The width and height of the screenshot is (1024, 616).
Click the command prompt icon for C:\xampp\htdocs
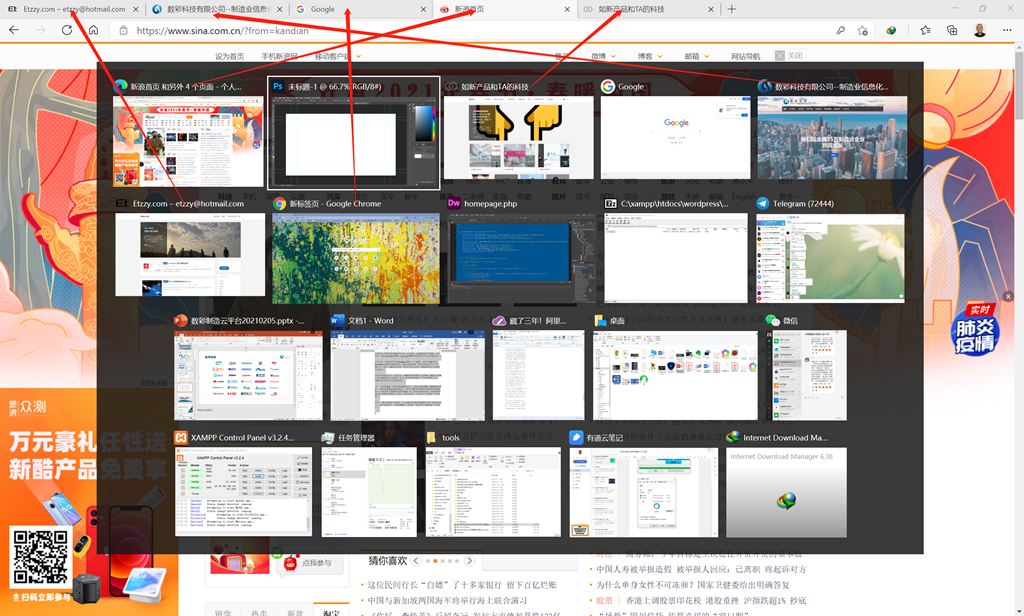611,203
